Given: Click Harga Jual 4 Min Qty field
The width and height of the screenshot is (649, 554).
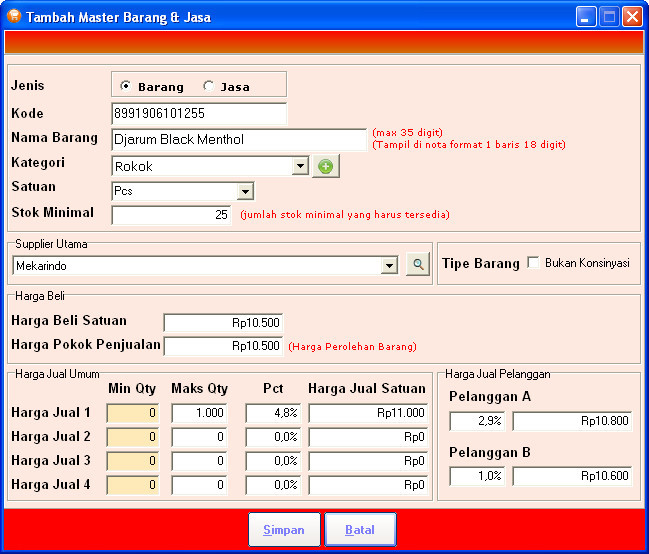Looking at the screenshot, I should [133, 485].
